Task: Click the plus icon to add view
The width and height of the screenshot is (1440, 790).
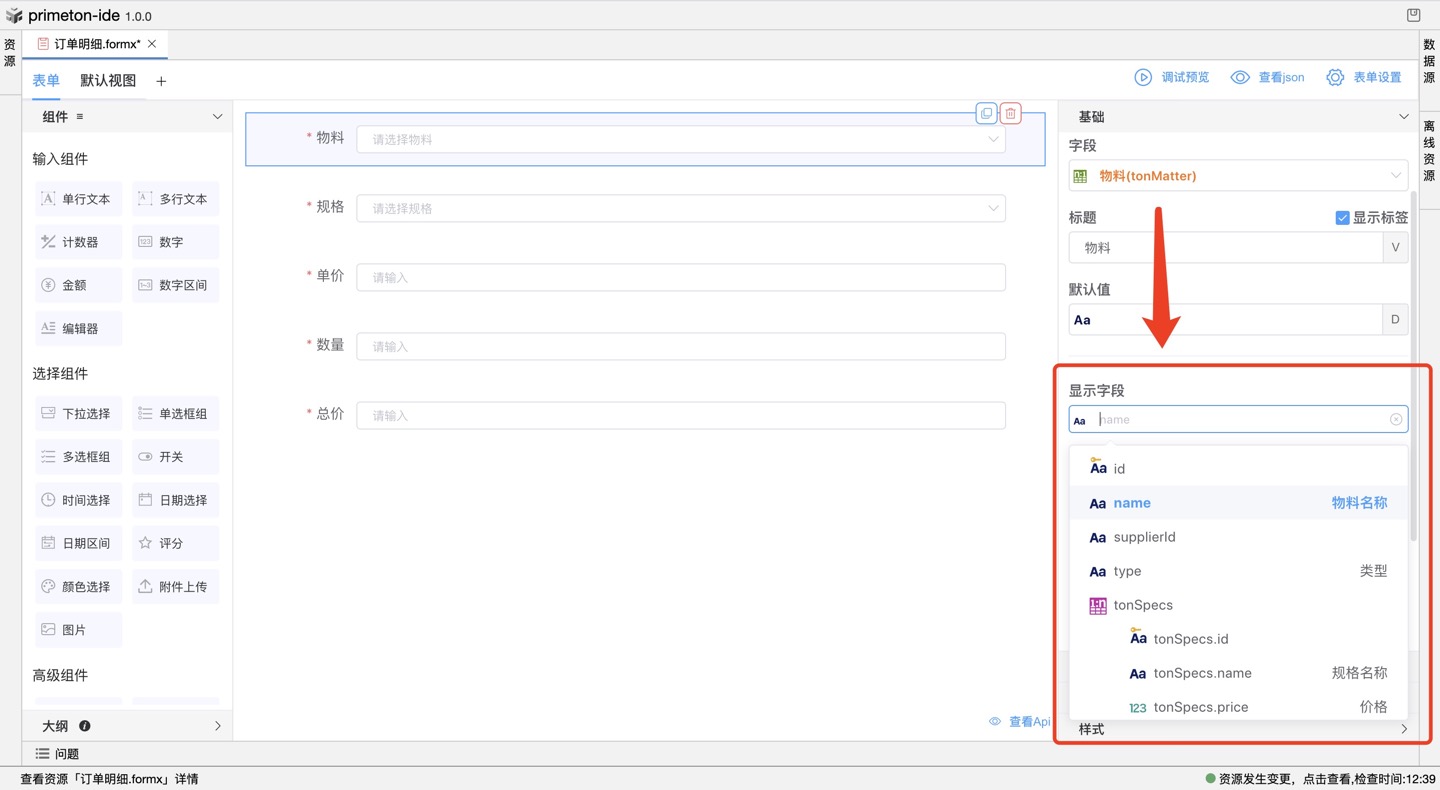Action: pyautogui.click(x=161, y=81)
